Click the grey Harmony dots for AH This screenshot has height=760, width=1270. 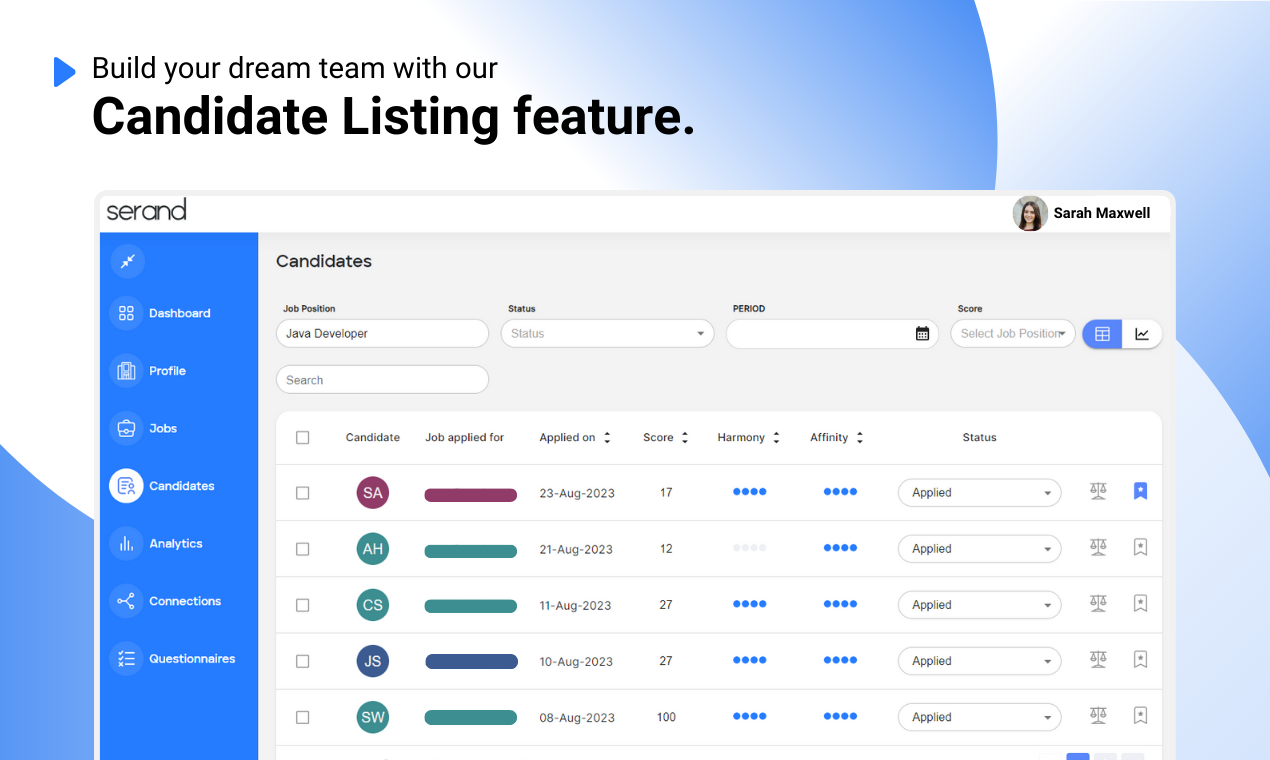[750, 548]
